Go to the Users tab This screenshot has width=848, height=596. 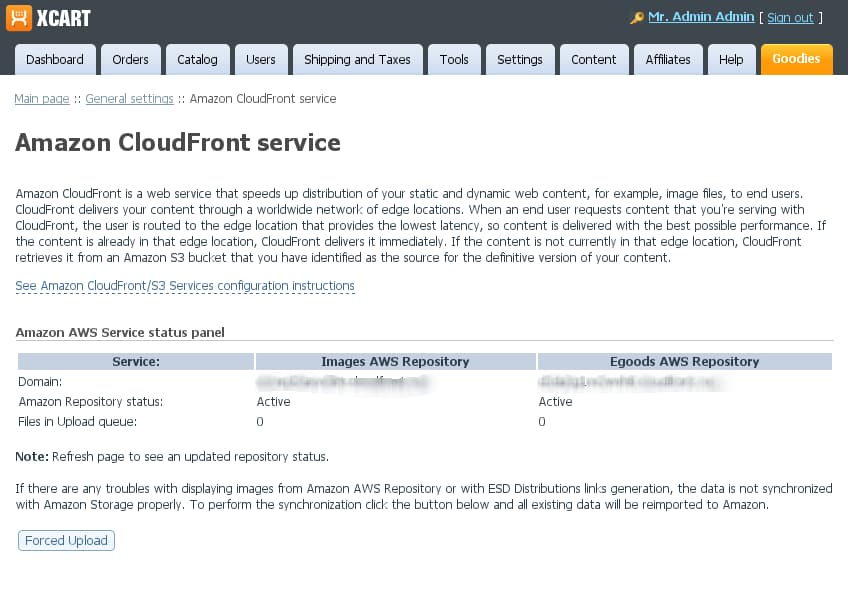tap(261, 59)
